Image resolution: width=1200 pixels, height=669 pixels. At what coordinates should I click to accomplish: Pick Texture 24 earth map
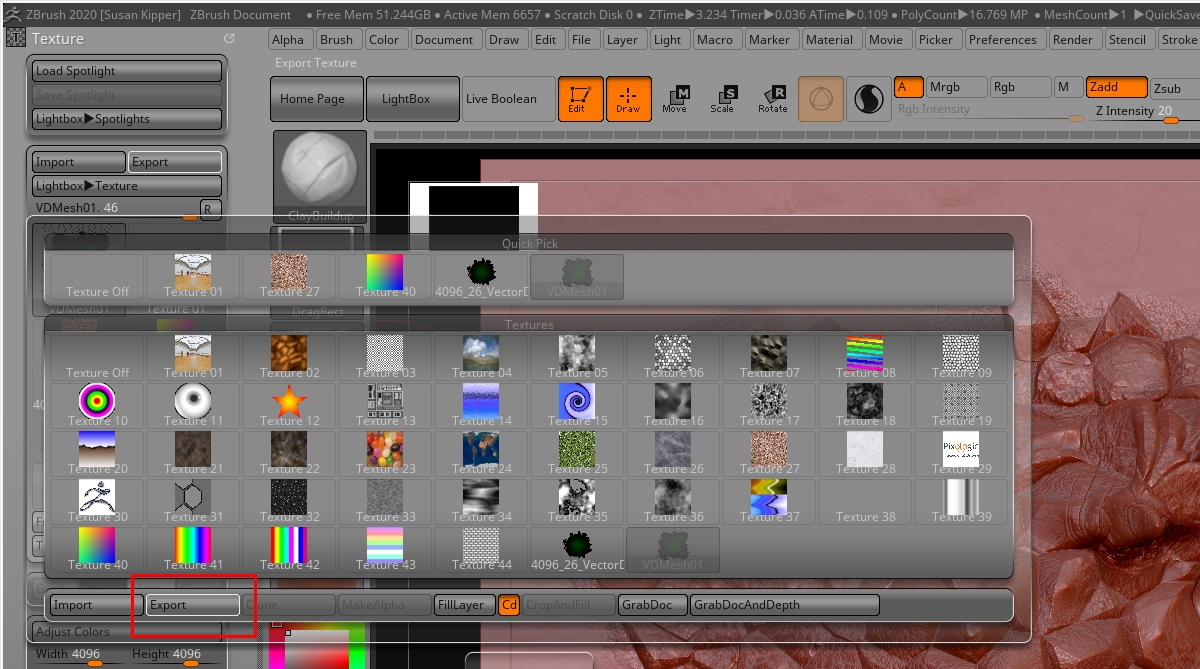tap(481, 453)
